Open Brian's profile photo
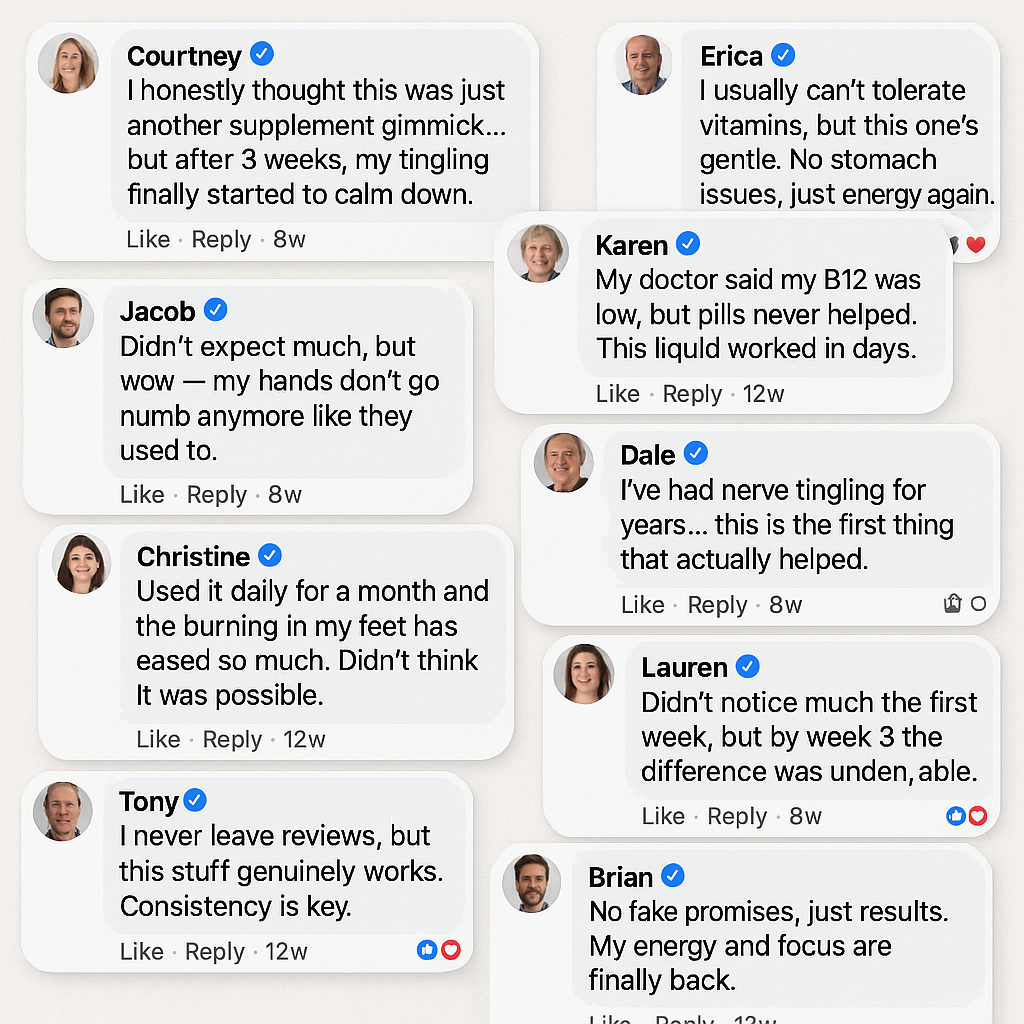This screenshot has height=1024, width=1024. (x=531, y=883)
